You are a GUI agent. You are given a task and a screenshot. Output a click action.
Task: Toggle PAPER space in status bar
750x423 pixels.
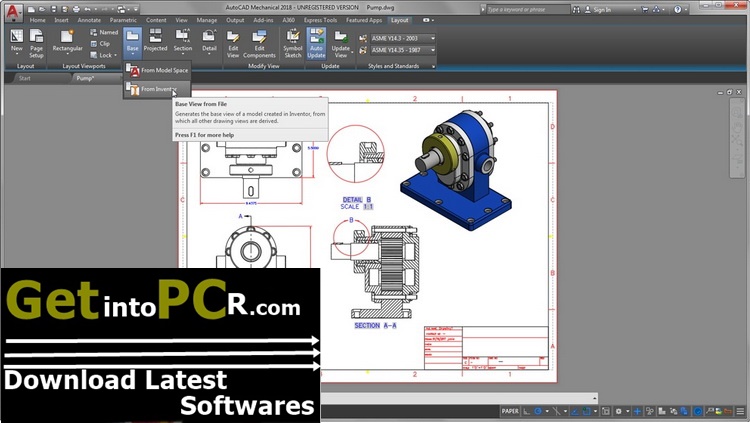pos(510,411)
